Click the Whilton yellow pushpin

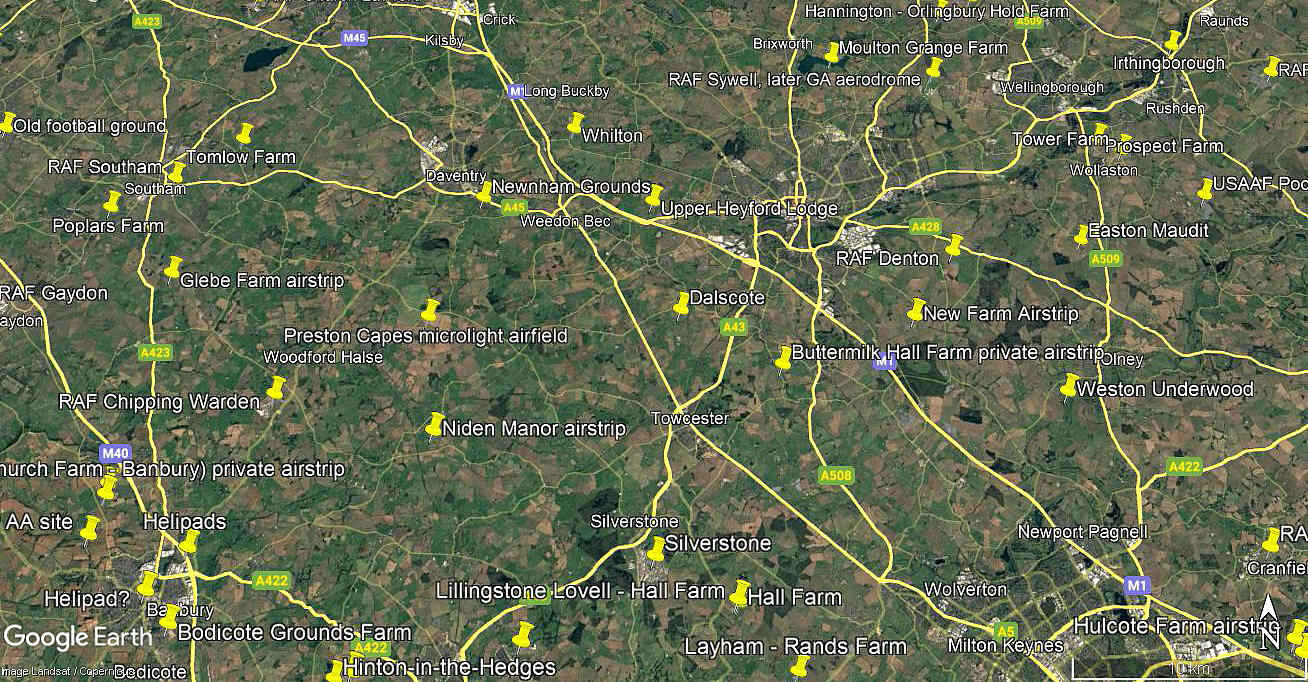point(575,124)
